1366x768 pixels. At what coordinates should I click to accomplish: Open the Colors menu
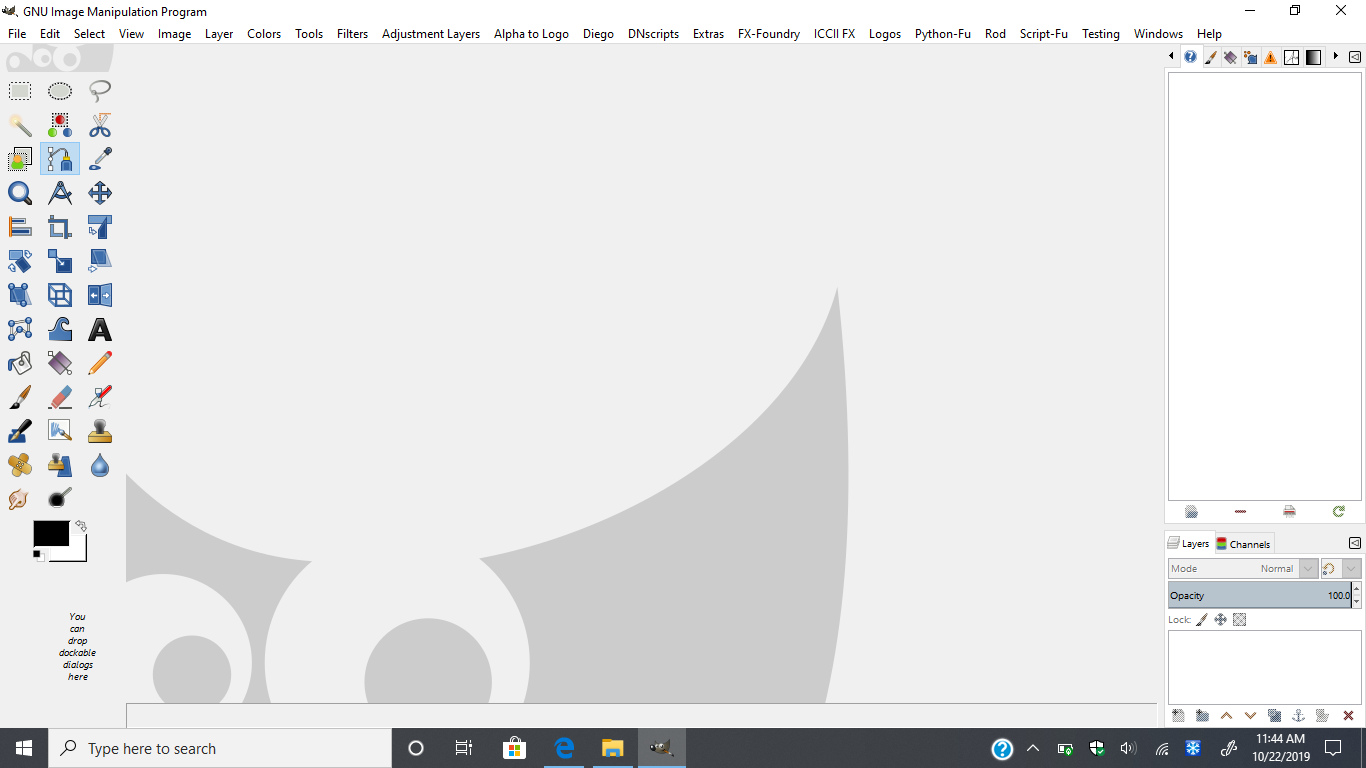click(x=264, y=34)
